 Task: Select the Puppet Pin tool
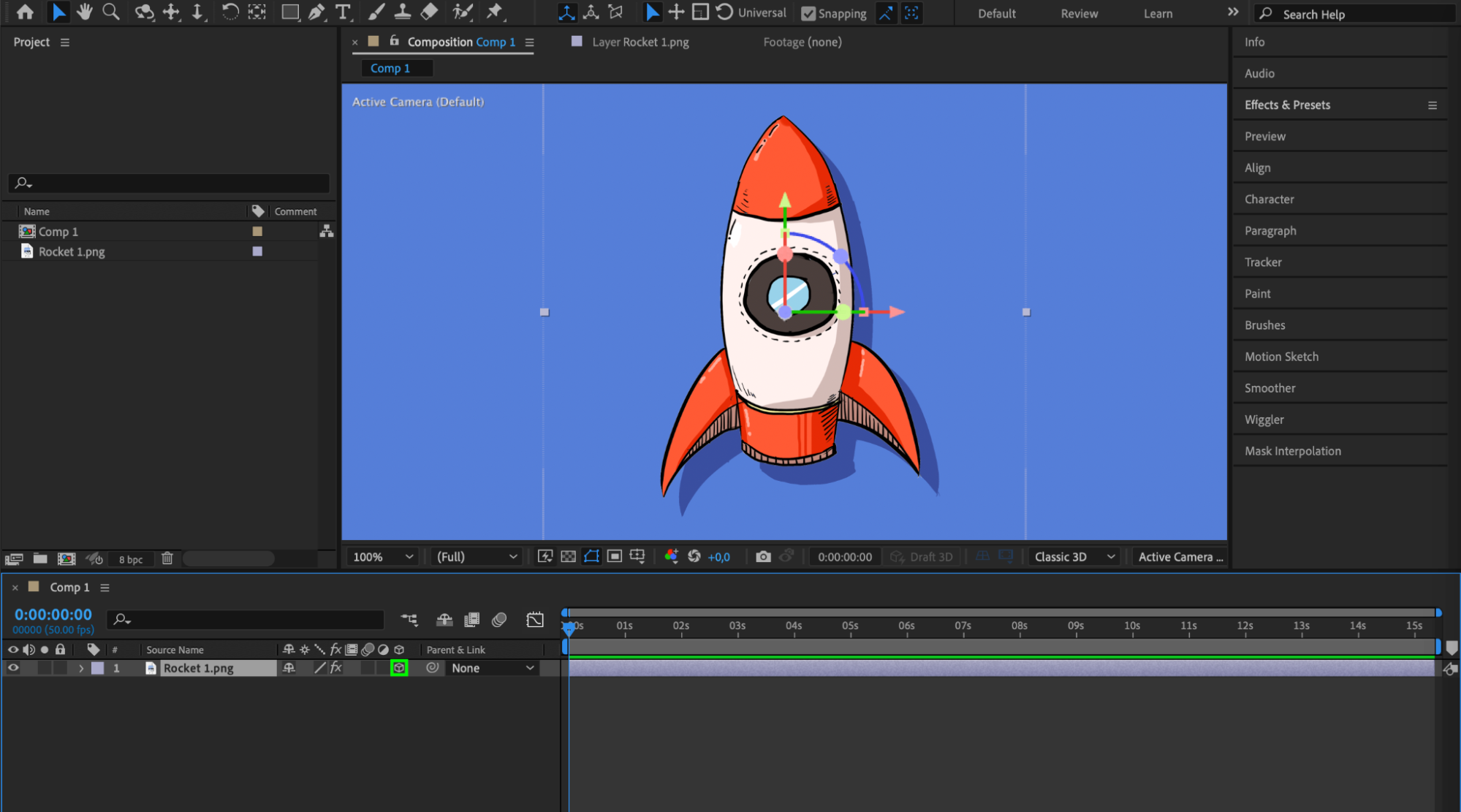pyautogui.click(x=495, y=12)
